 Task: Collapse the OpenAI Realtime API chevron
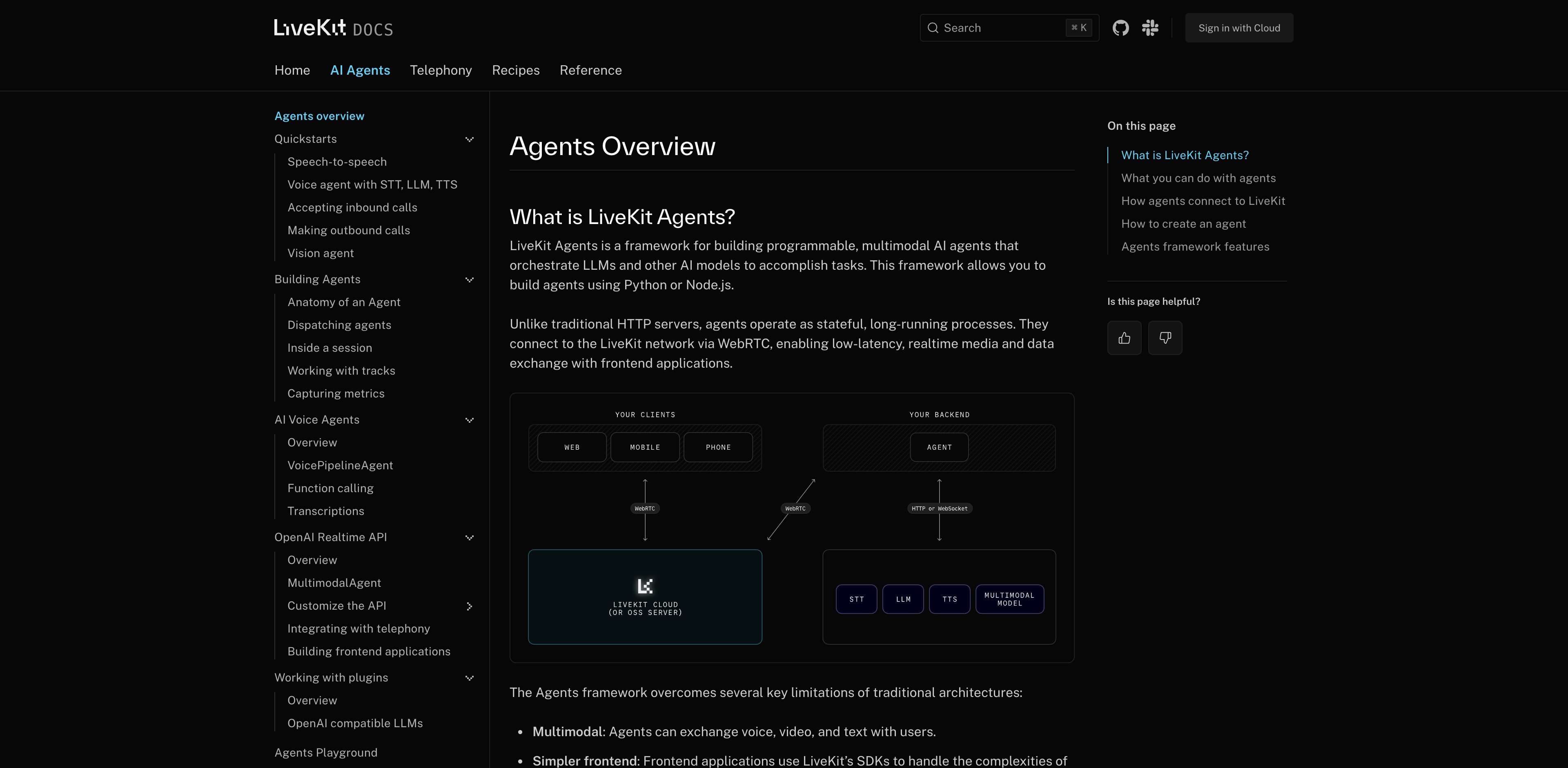469,537
